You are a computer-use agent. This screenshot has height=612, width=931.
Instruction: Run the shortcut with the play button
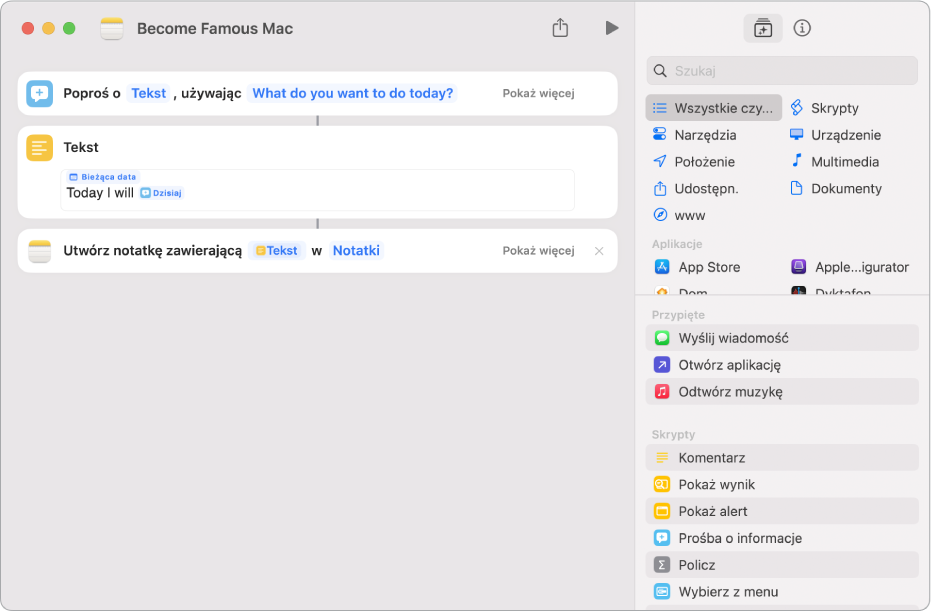click(611, 29)
